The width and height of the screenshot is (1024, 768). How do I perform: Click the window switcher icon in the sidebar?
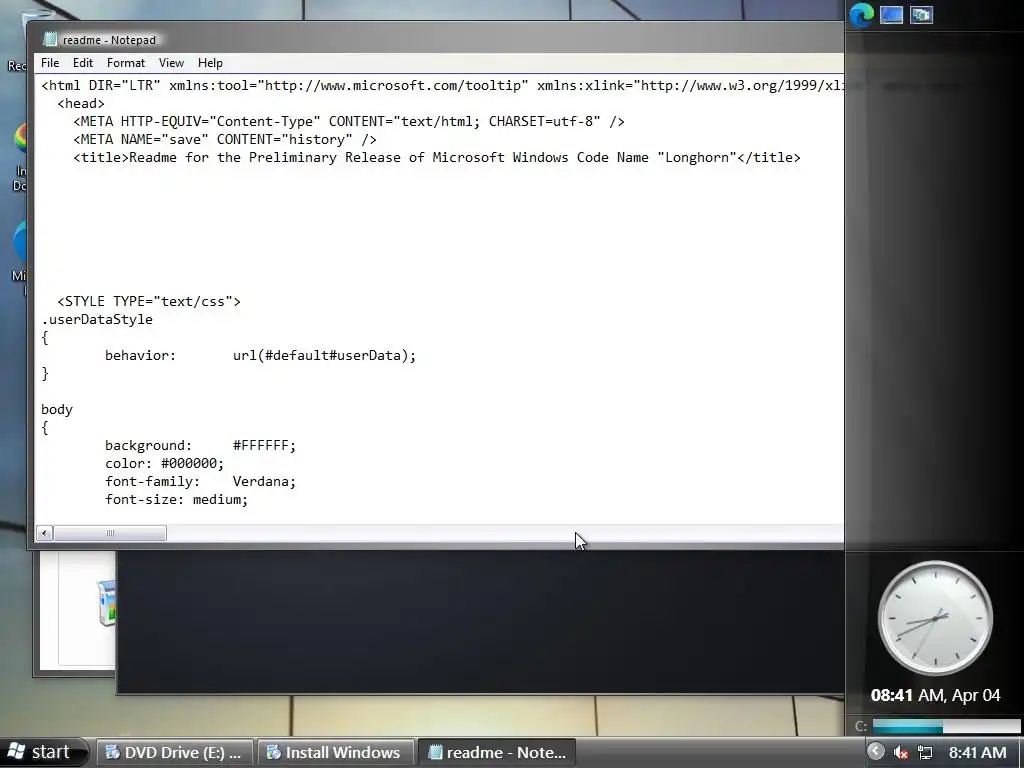(x=921, y=15)
